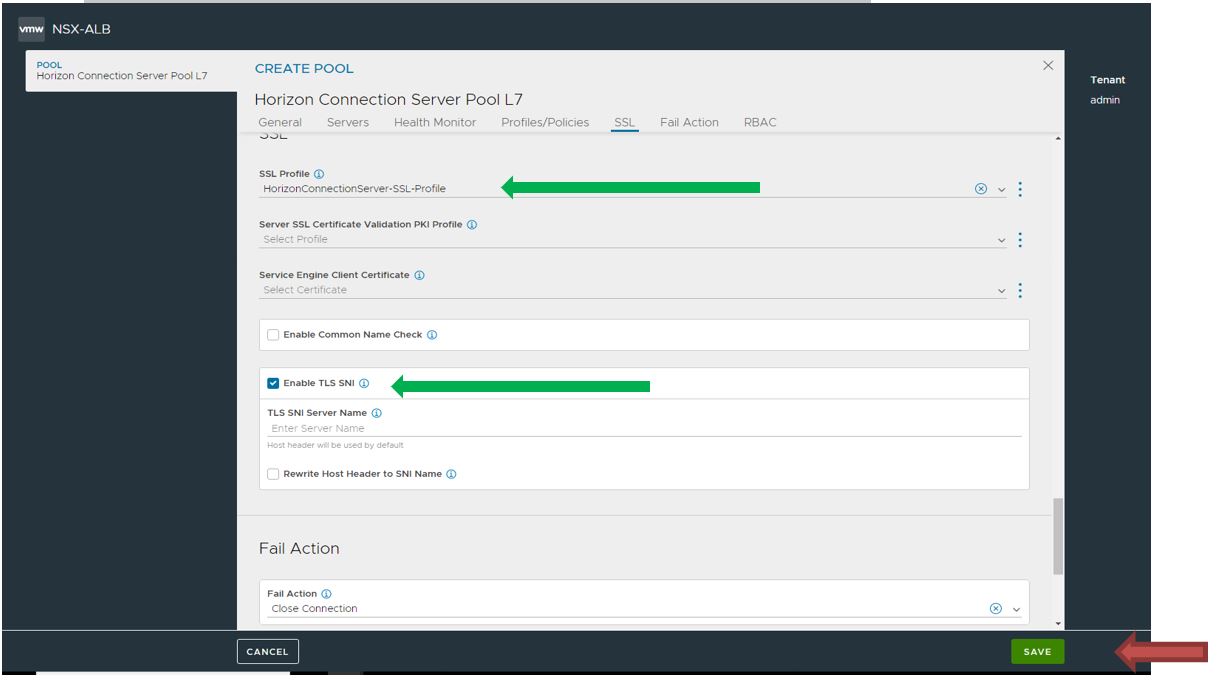Click the info icon beside Service Engine Client Certificate
Screen dimensions: 1221x684
pyautogui.click(x=419, y=275)
